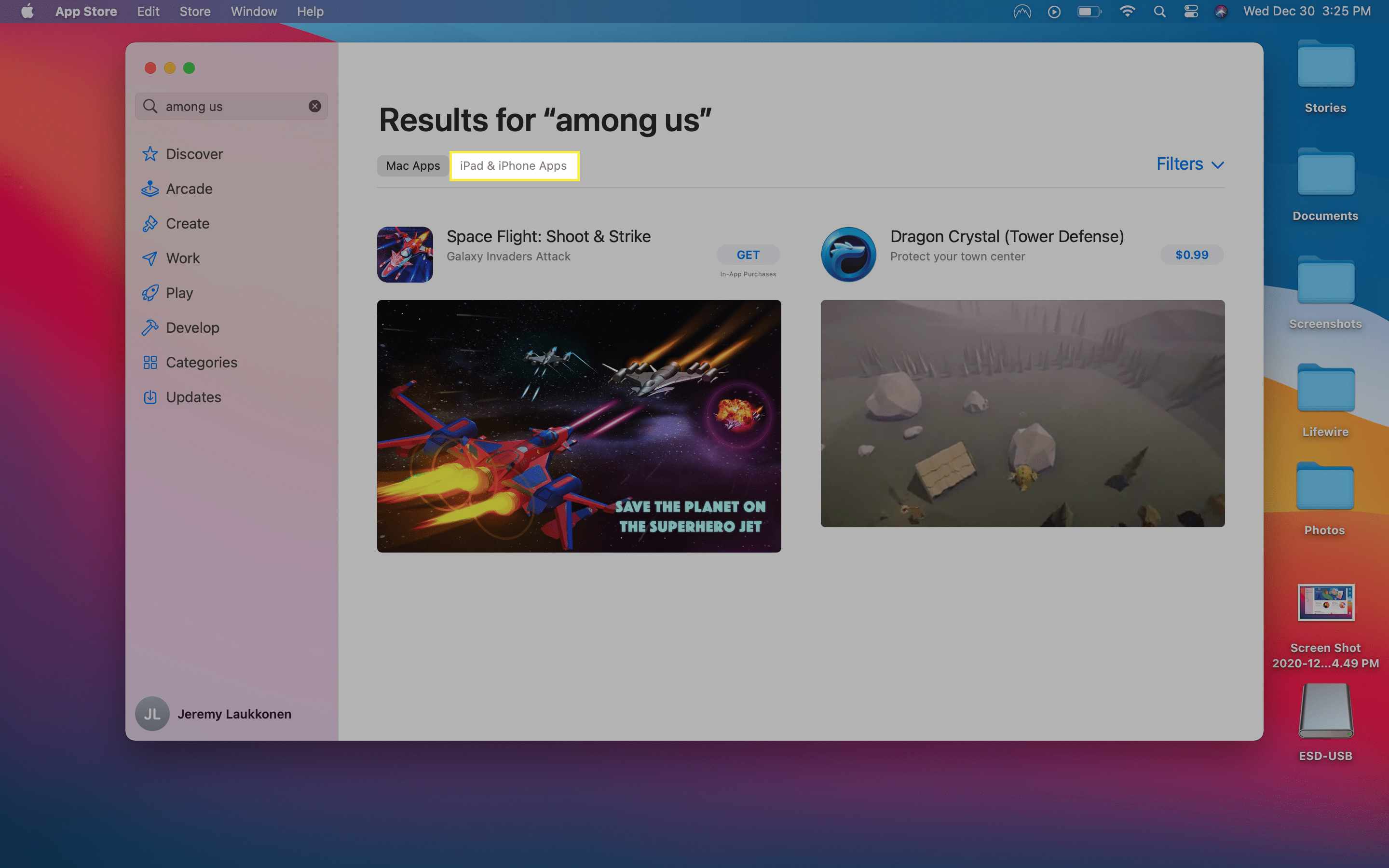
Task: Open the Apple menu
Action: point(27,12)
